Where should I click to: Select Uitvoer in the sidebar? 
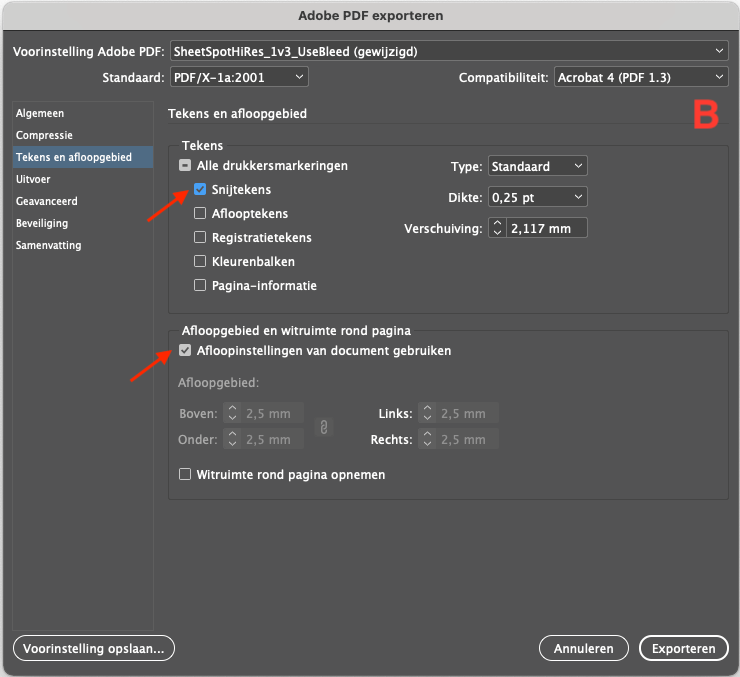coord(33,179)
